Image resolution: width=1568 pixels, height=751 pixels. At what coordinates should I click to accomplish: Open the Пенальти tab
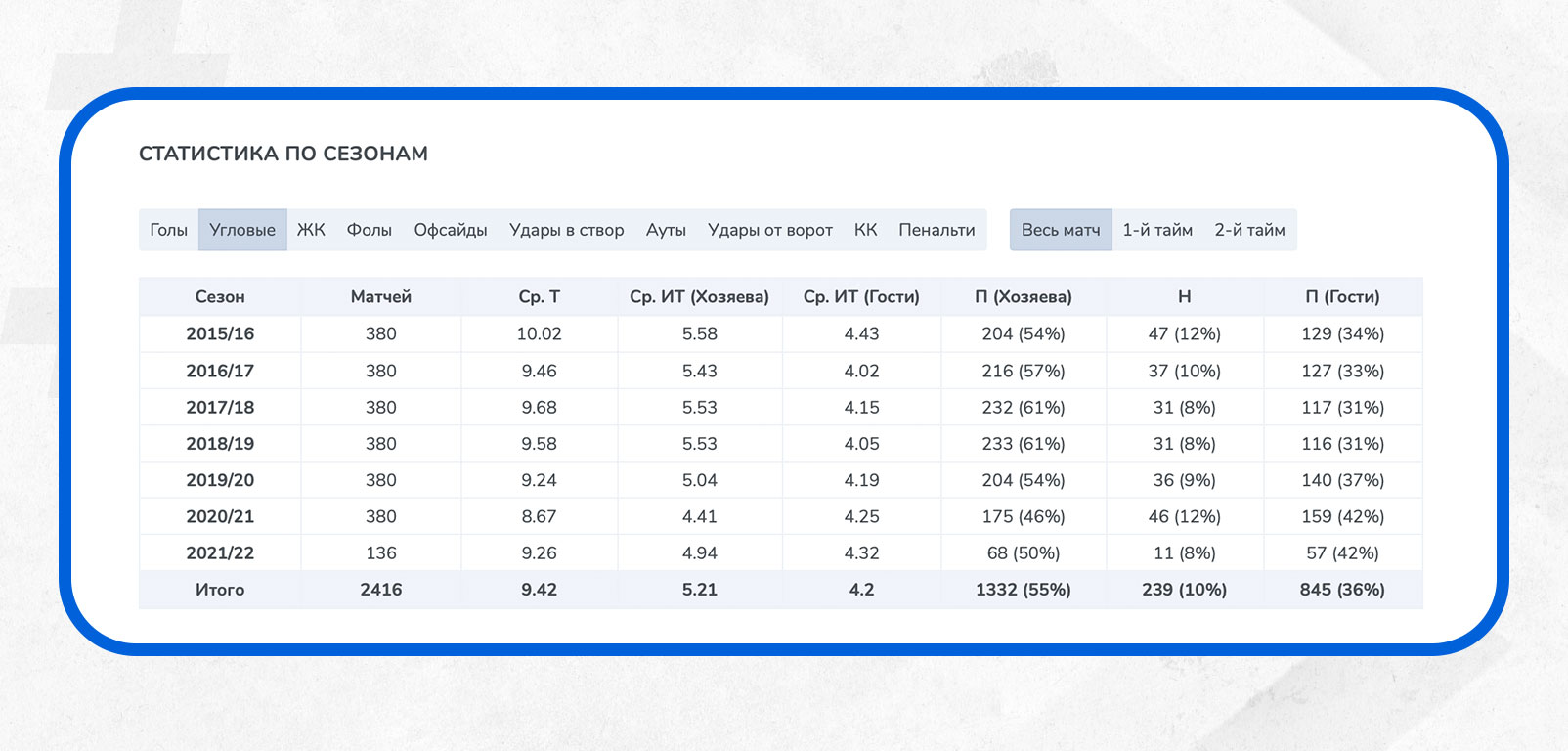coord(936,230)
